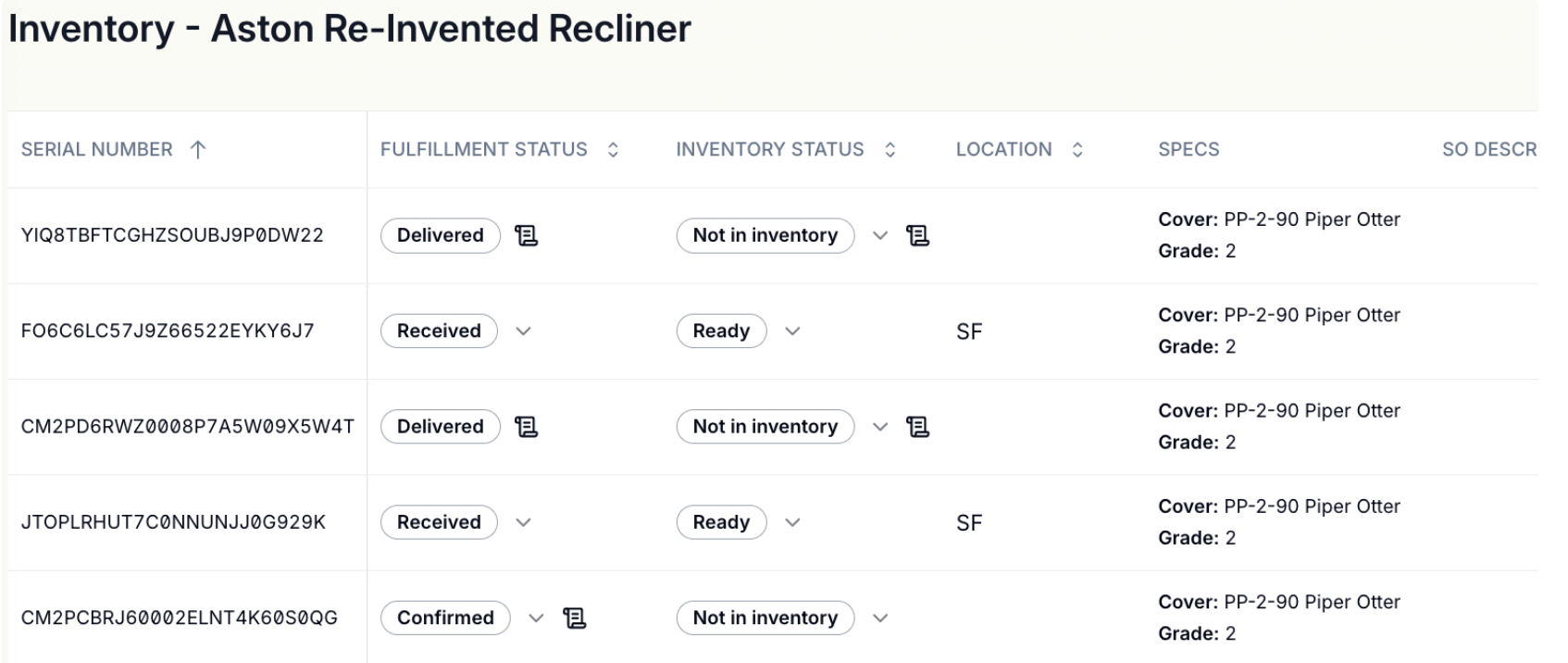
Task: Expand Ready dropdown for FO6C6LC57J9Z66522EYKY6J7
Action: (792, 331)
